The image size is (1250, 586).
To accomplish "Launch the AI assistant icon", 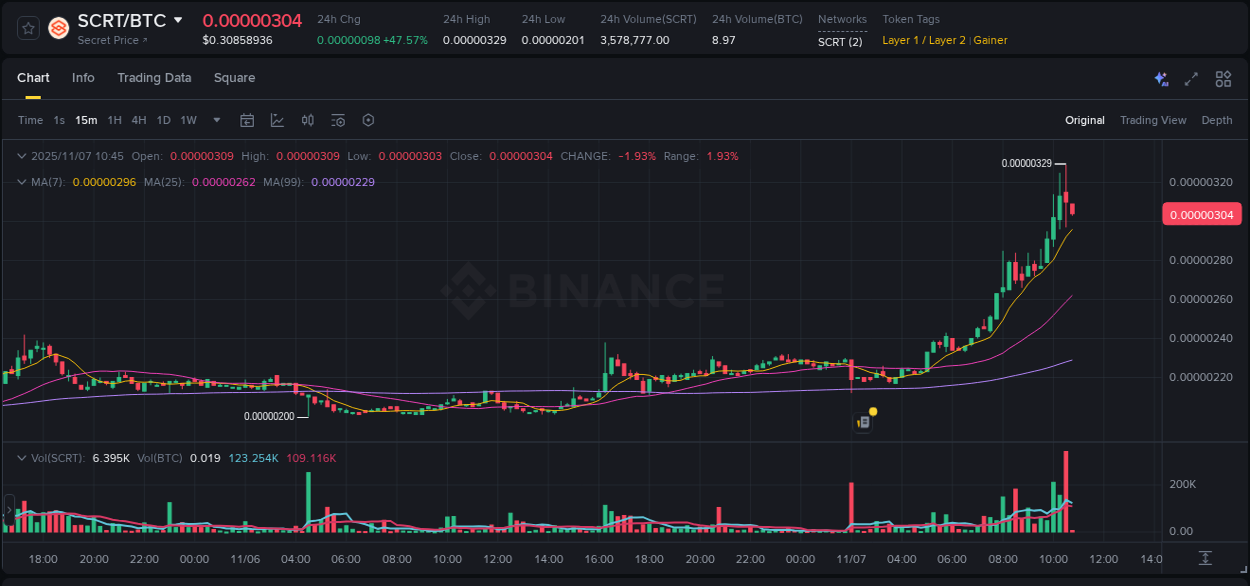I will 1160,78.
